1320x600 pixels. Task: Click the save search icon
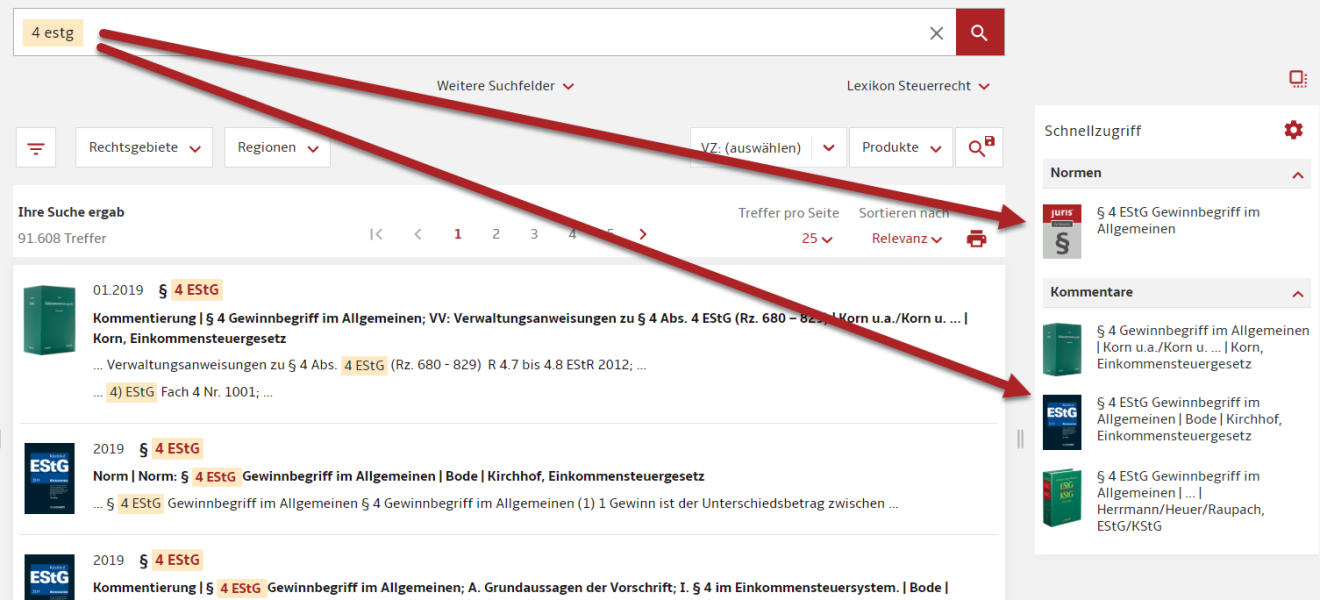979,148
